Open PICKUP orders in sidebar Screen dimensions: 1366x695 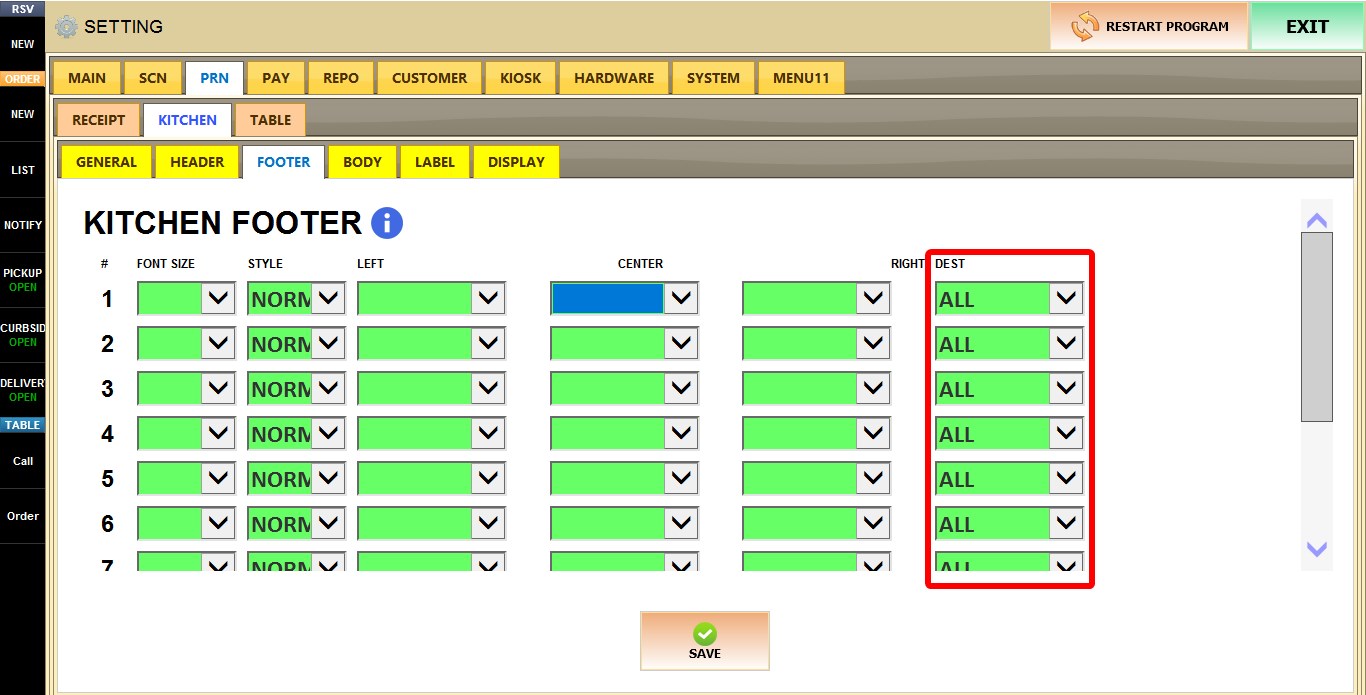click(22, 280)
